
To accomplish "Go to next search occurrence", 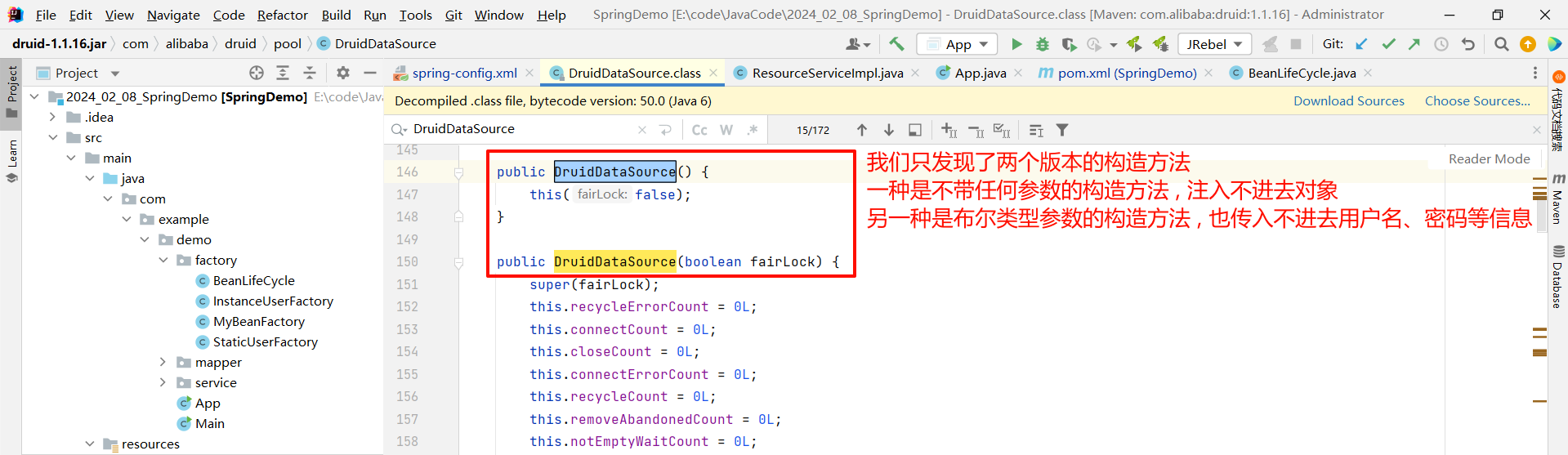I will click(x=889, y=130).
